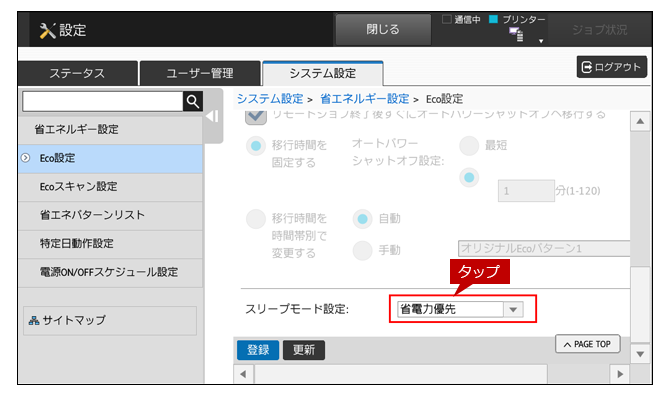This screenshot has height=396, width=670.
Task: Click the blue プリンター indicator
Action: pos(494,19)
